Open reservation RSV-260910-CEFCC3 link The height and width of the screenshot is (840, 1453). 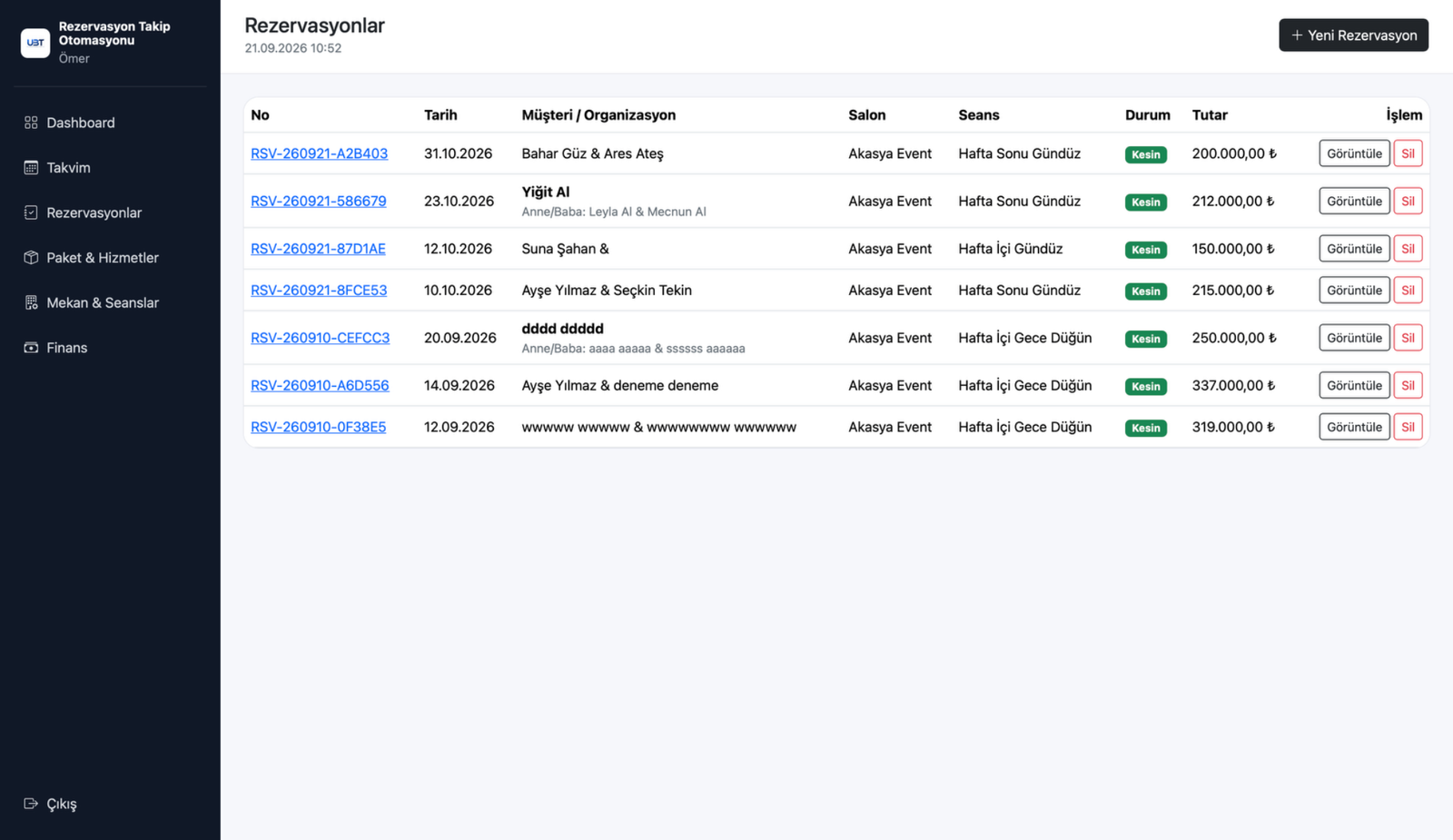coord(320,338)
